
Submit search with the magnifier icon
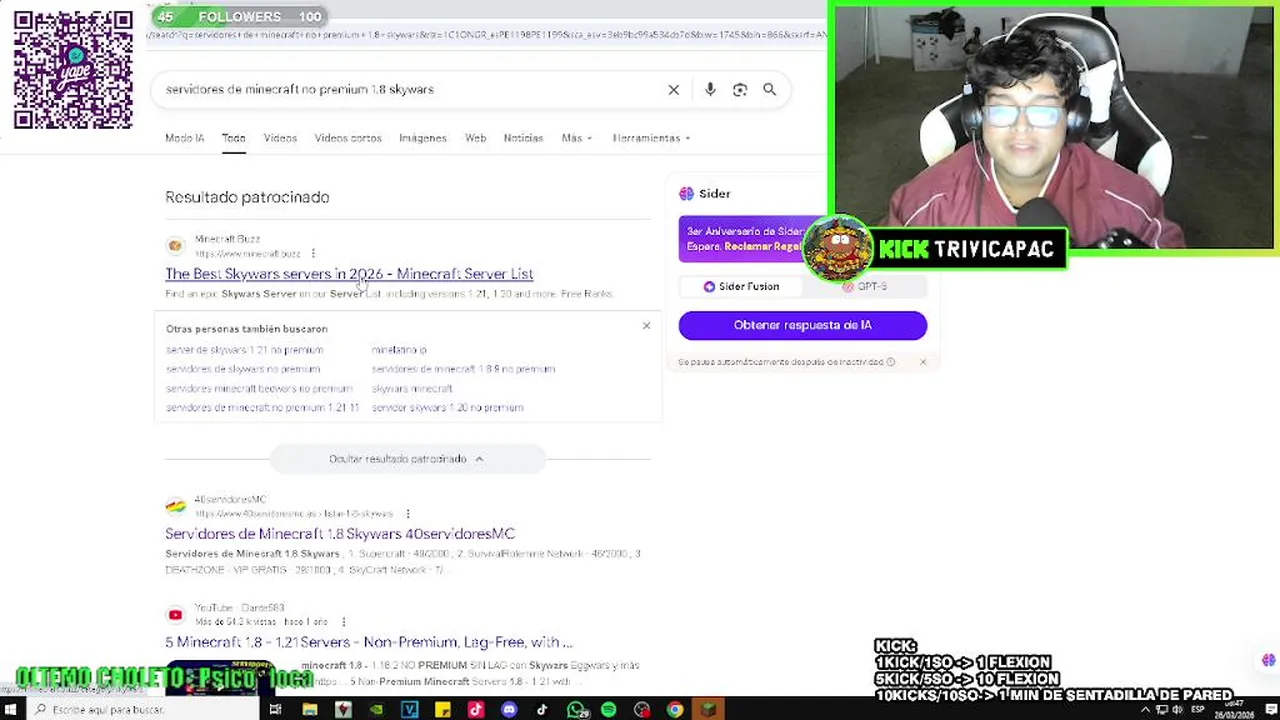(770, 90)
